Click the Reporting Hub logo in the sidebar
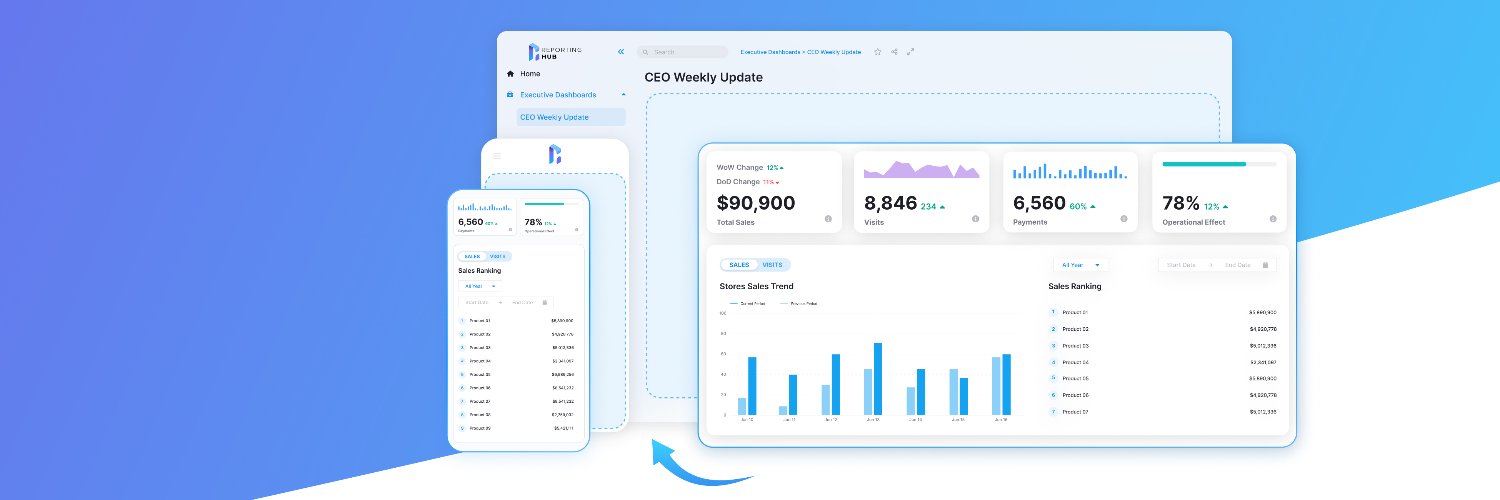Screen dimensions: 1500x500 pyautogui.click(x=555, y=52)
